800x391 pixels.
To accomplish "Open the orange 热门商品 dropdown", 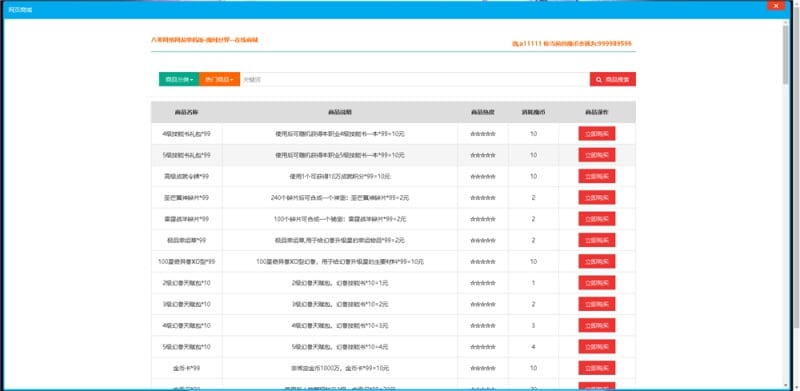I will coord(219,79).
